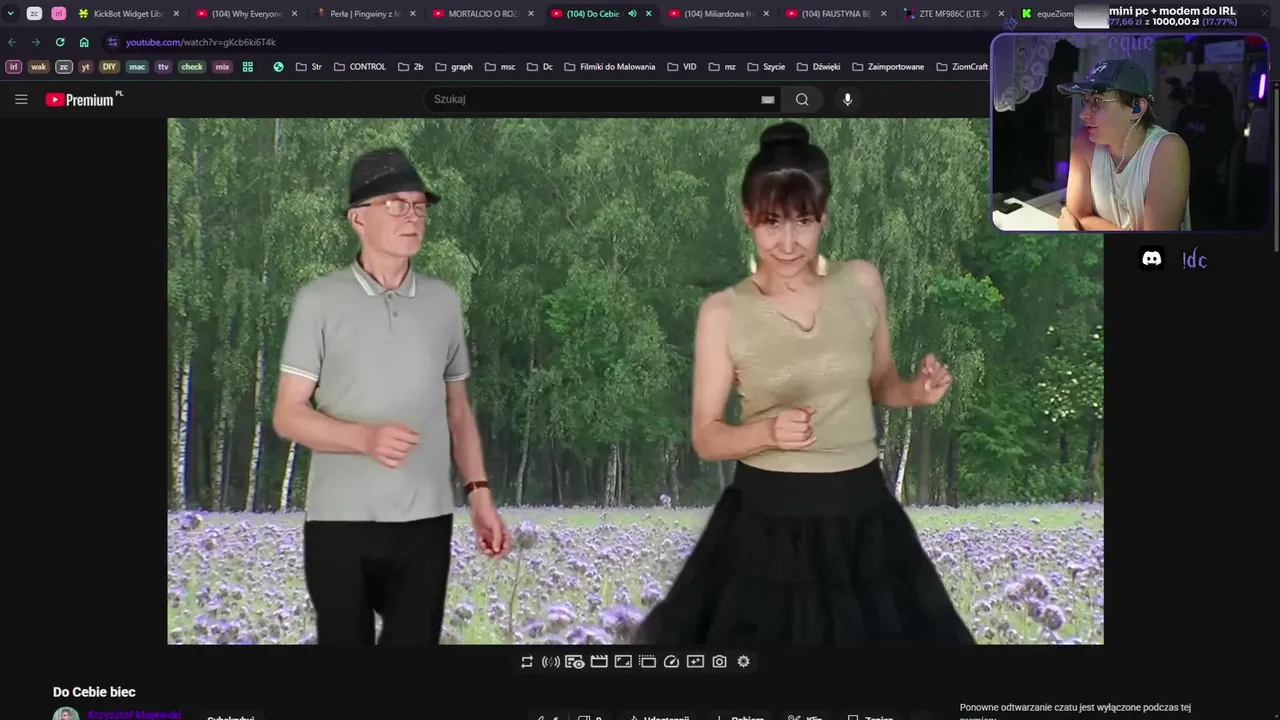The image size is (1280, 720).
Task: Go to YouTube Premium home logo
Action: click(x=84, y=99)
